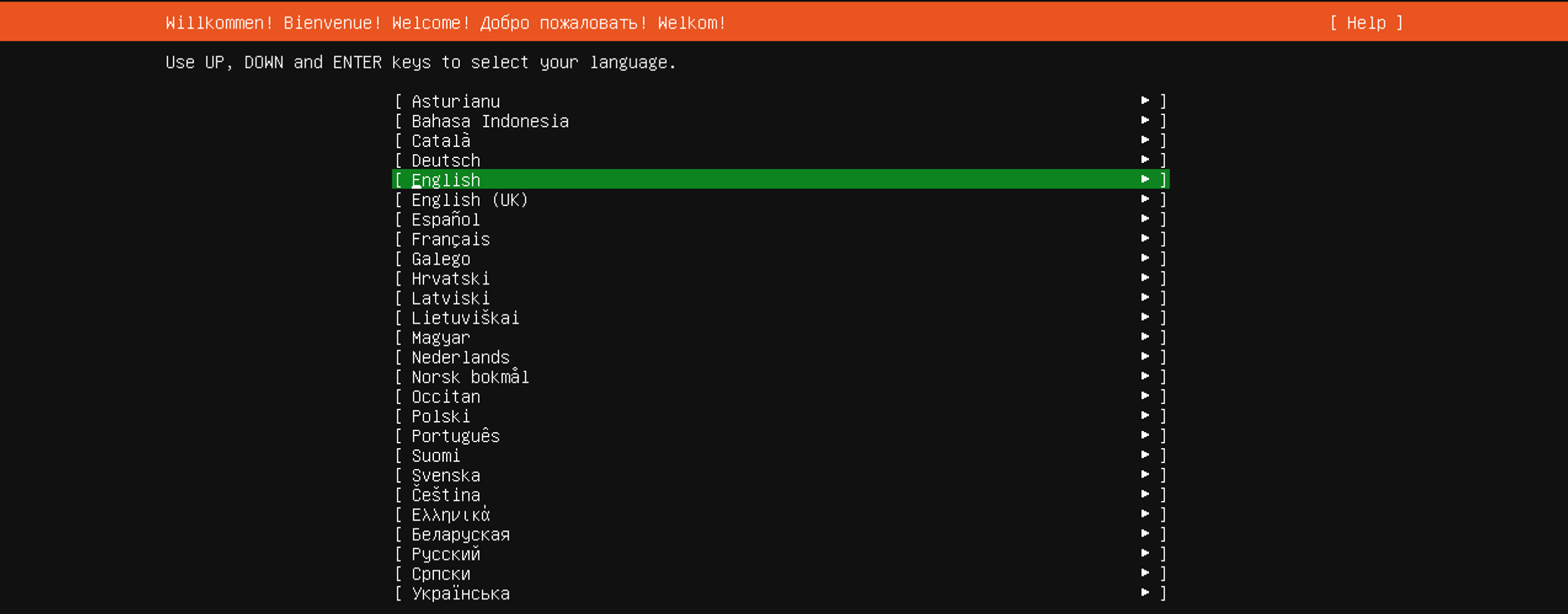Select Українська at the list bottom
The image size is (1568, 614).
(x=460, y=593)
